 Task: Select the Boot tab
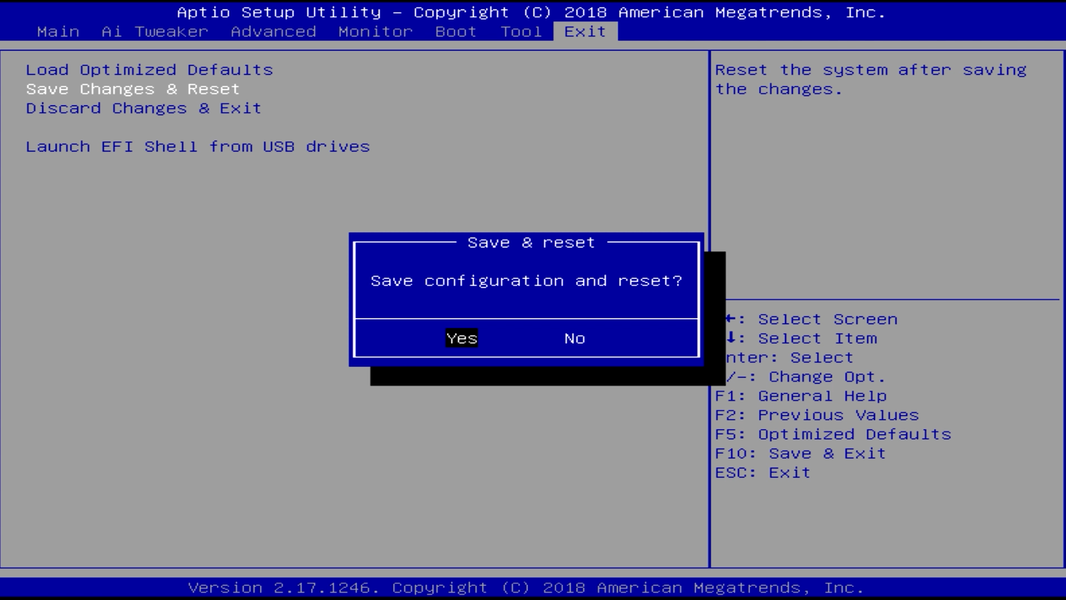455,31
